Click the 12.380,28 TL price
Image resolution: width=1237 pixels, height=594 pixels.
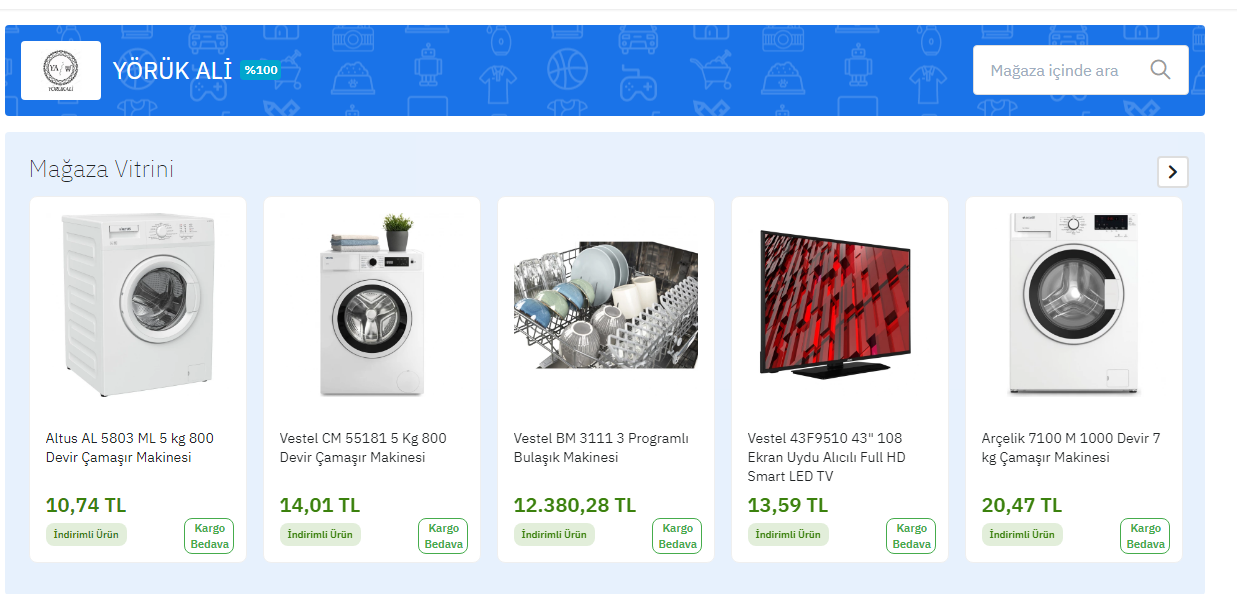click(x=575, y=505)
